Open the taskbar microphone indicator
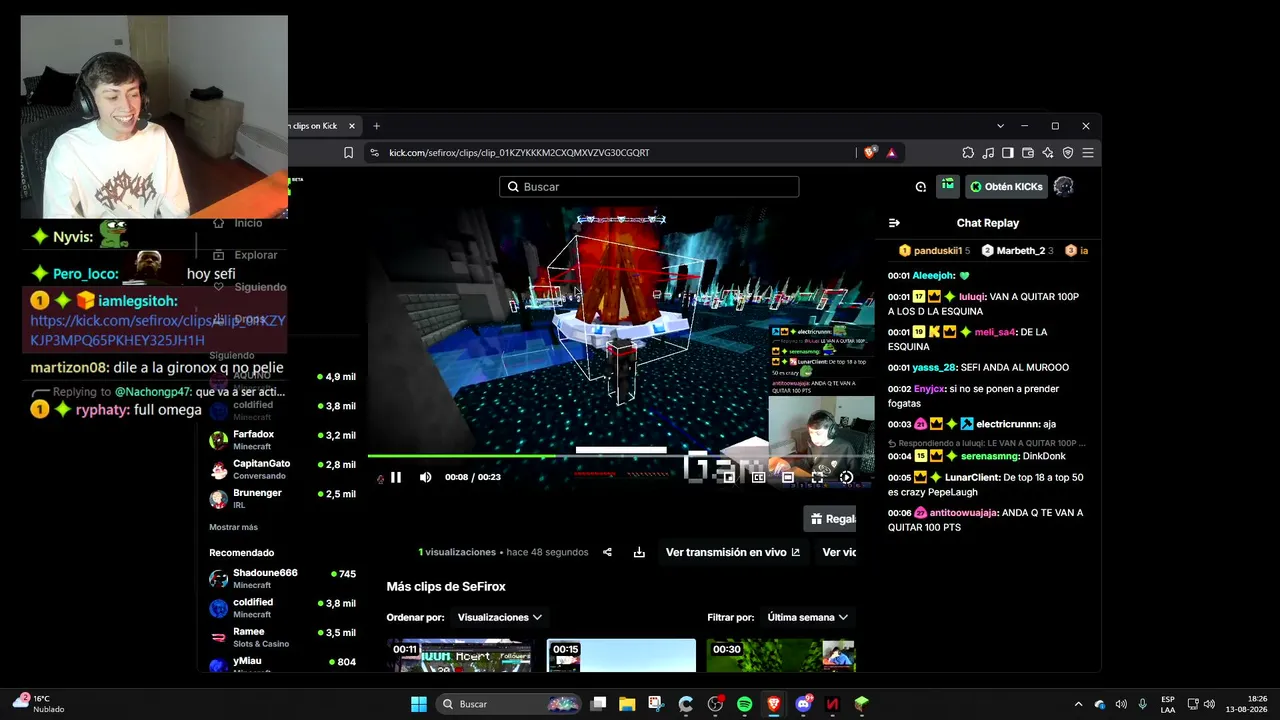 (1142, 704)
